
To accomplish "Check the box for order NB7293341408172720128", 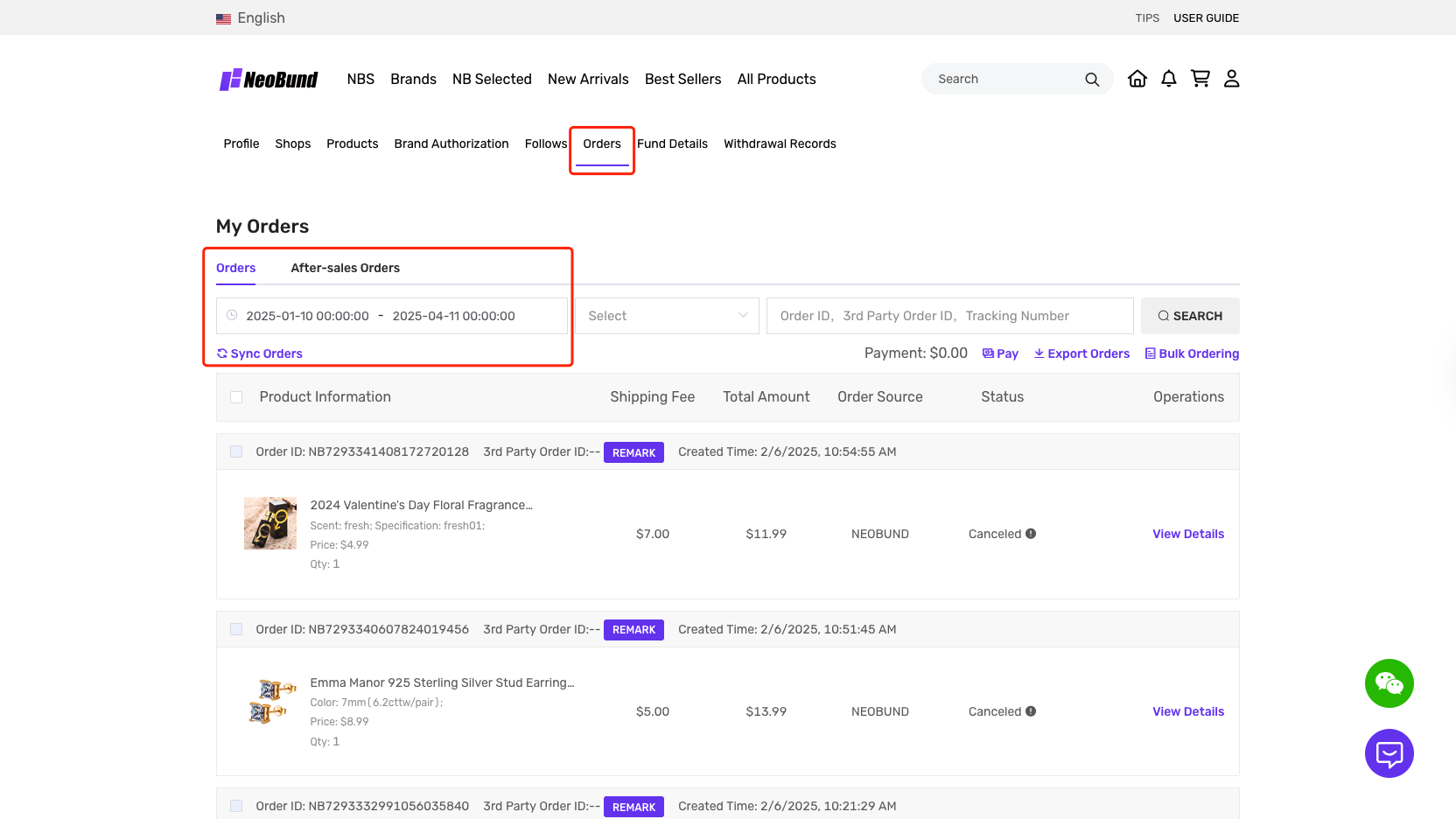I will tap(236, 451).
